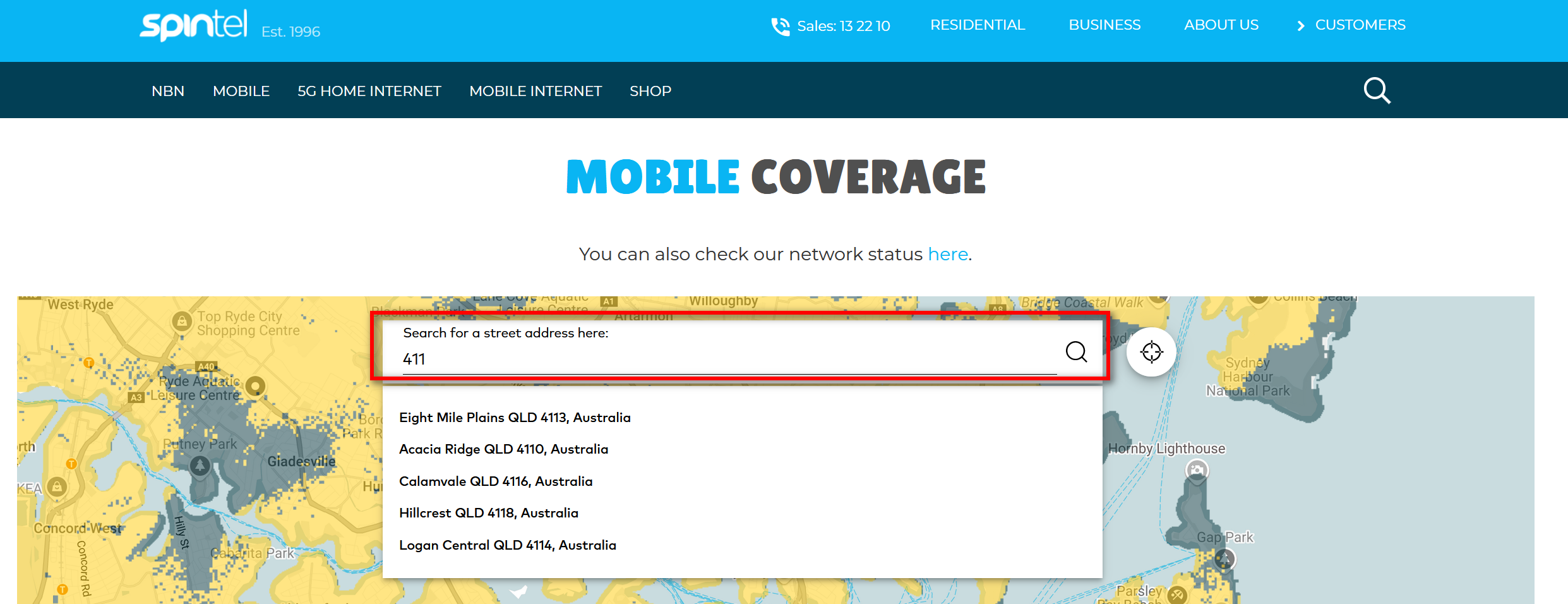Expand the Customers menu chevron

1301,26
